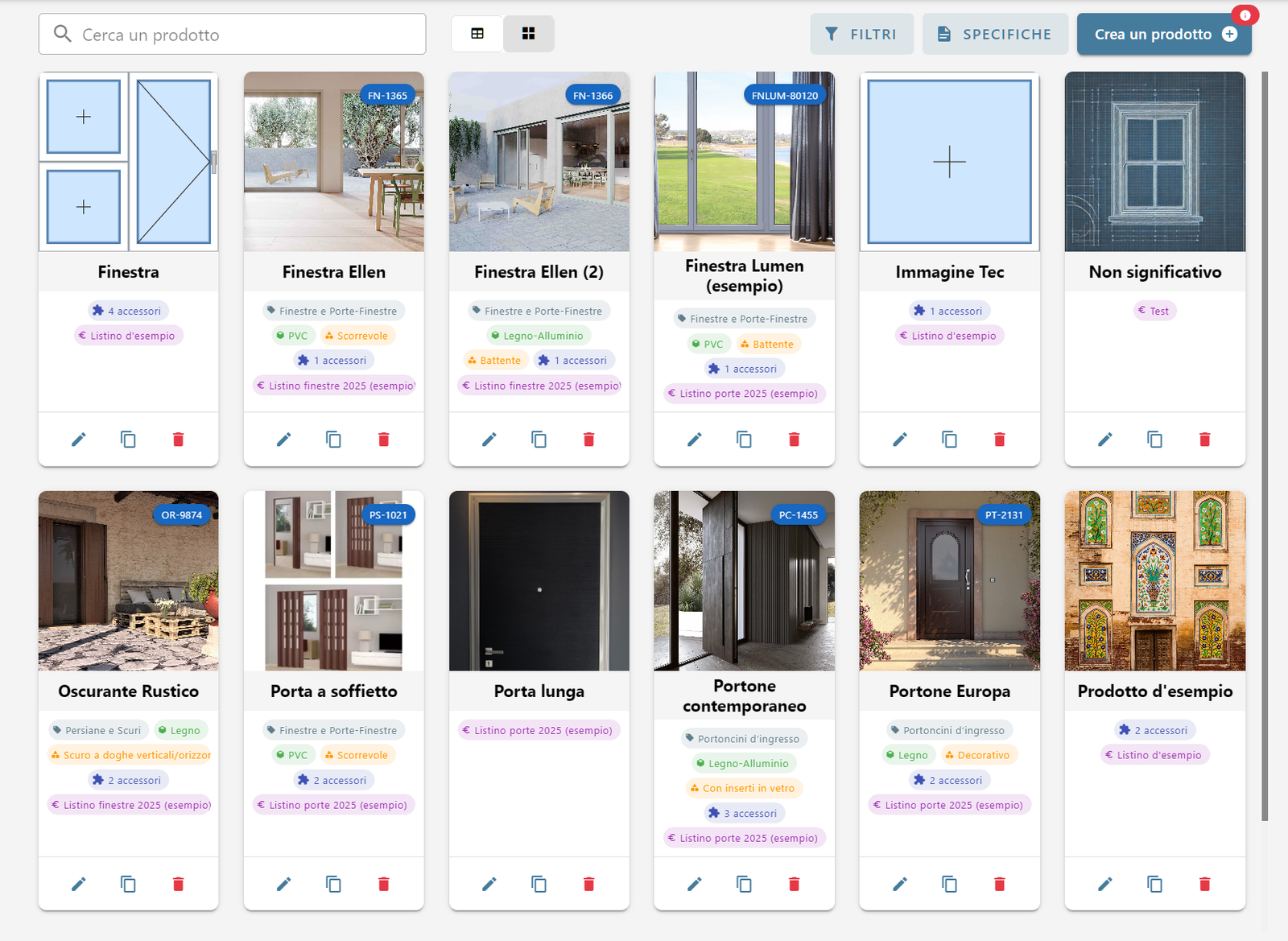This screenshot has height=941, width=1288.
Task: Switch to grid card view
Action: pyautogui.click(x=529, y=34)
